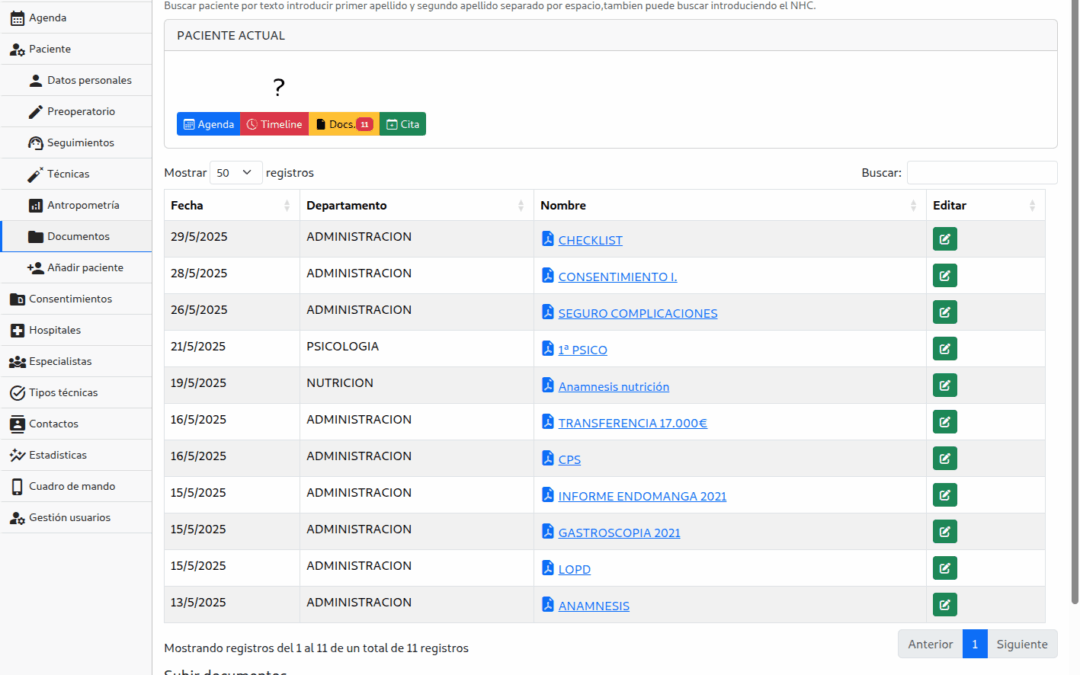Open the CHECKLIST document link
The image size is (1080, 675).
pyautogui.click(x=590, y=240)
